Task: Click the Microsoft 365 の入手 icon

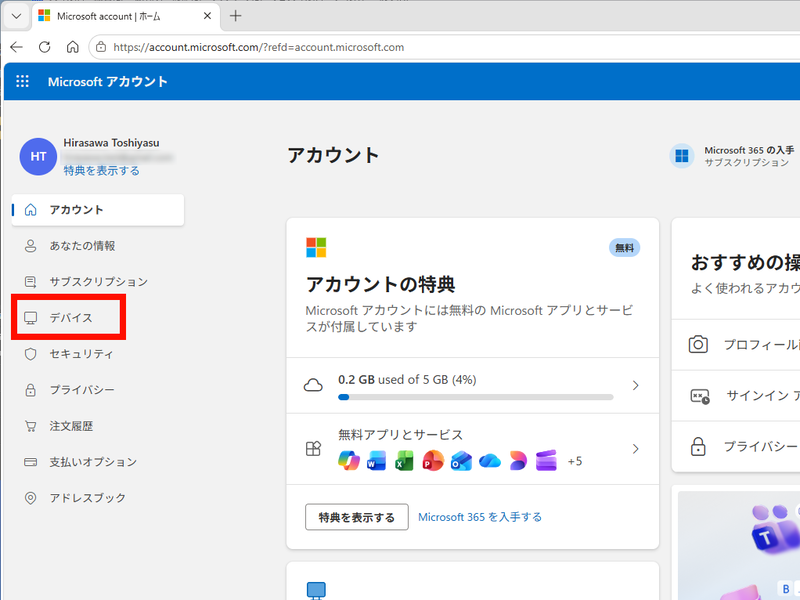Action: [x=682, y=156]
